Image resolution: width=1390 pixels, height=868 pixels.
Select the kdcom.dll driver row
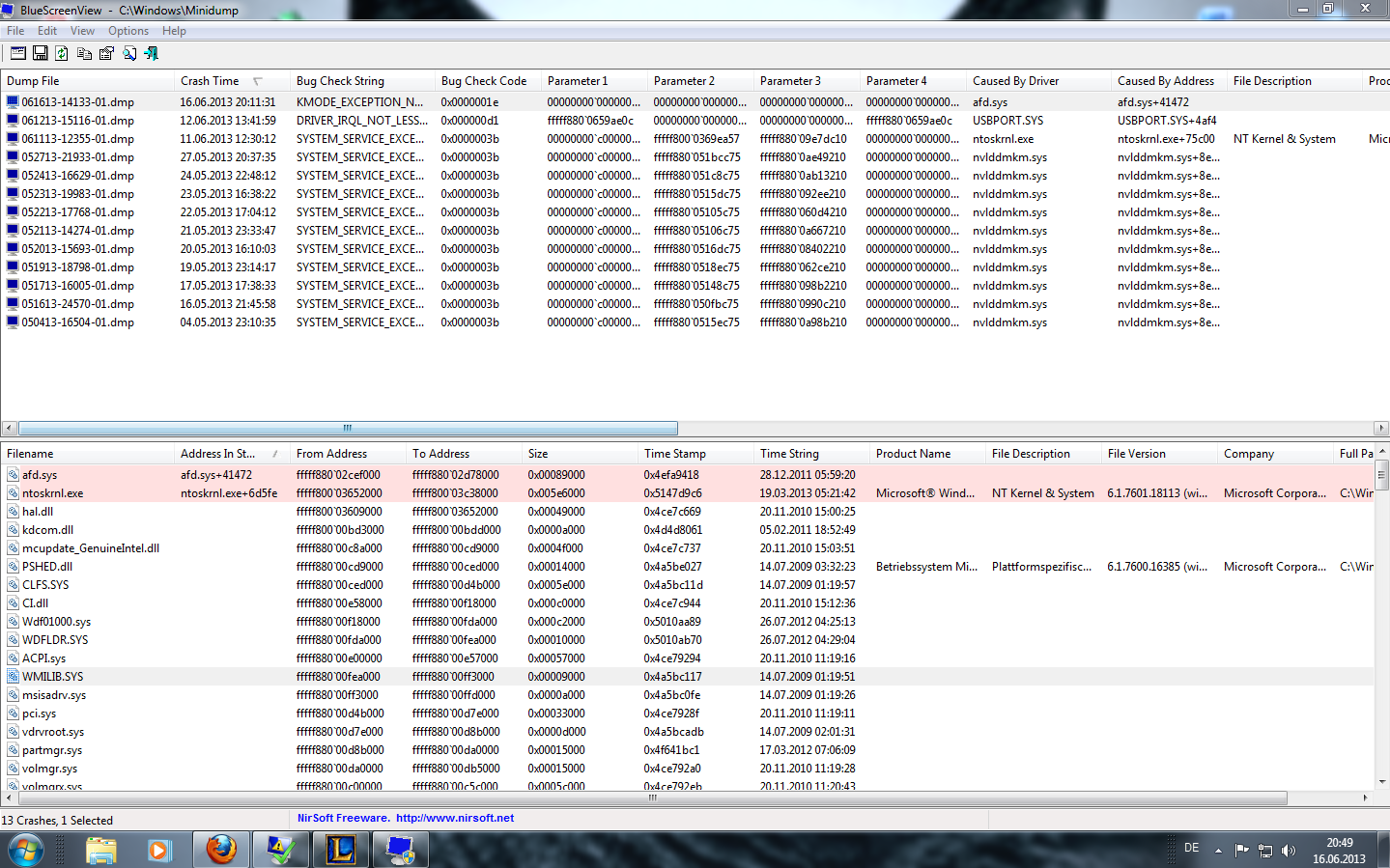[687, 530]
